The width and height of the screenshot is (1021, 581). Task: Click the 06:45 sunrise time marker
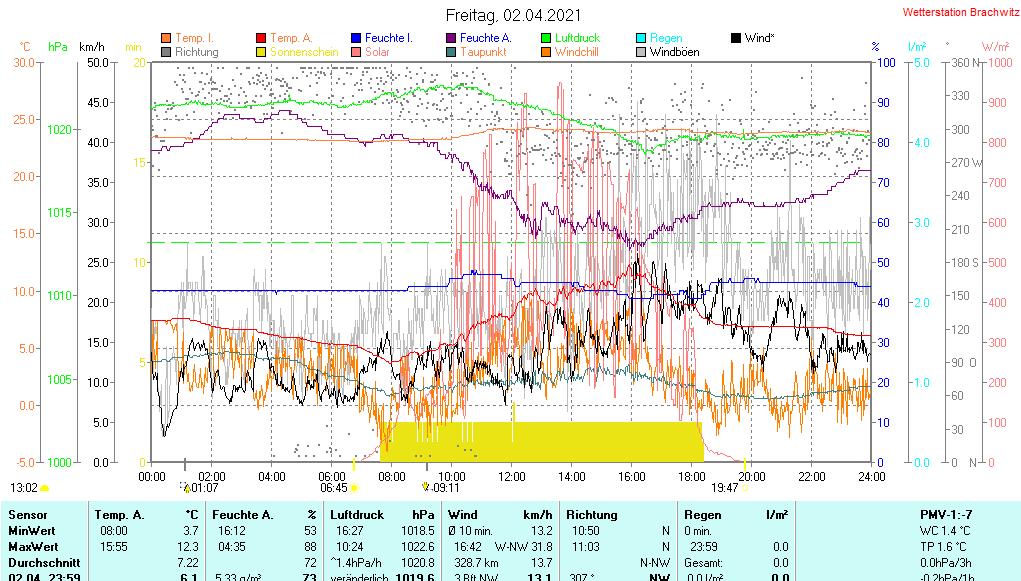[x=334, y=488]
